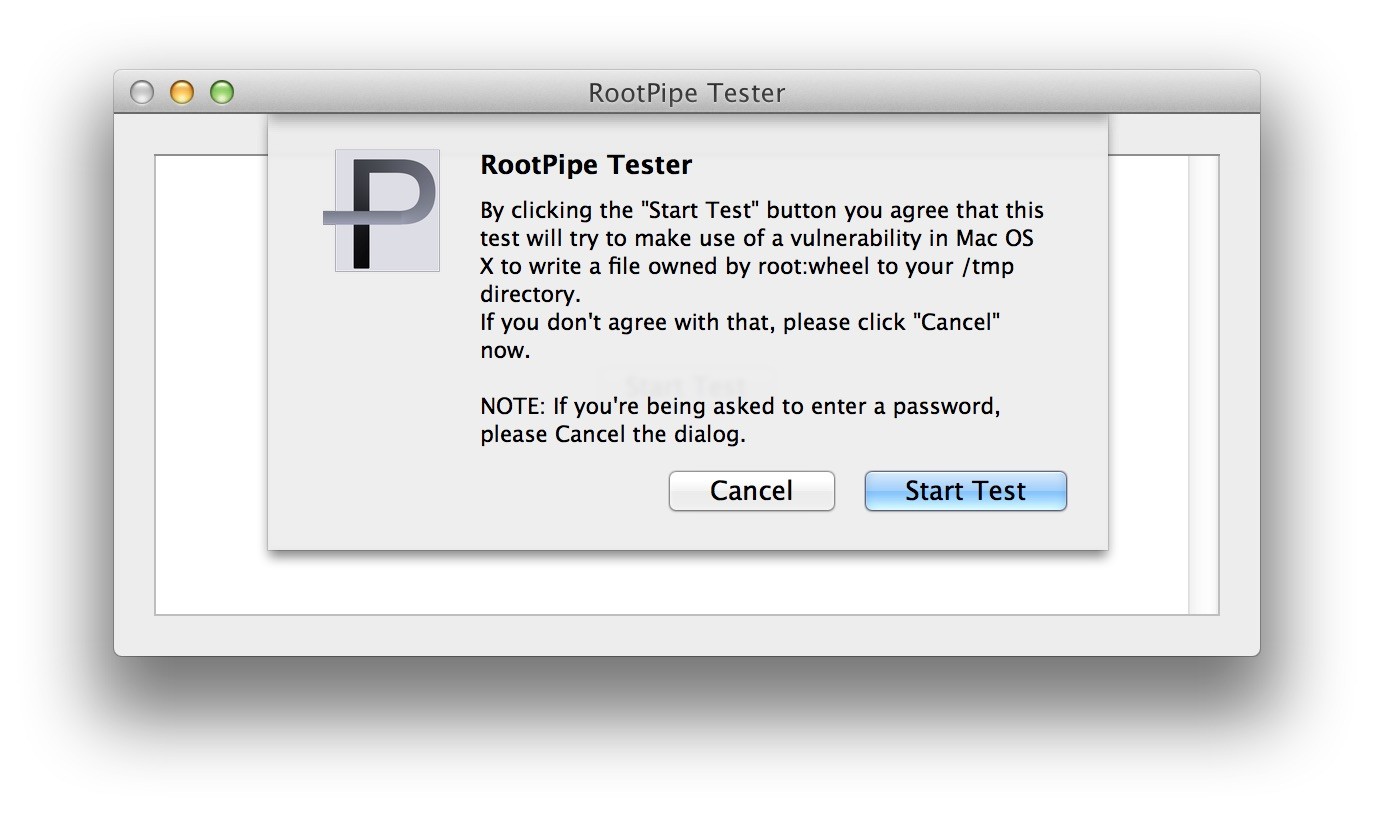Click the yellow minimize window button
The height and width of the screenshot is (814, 1374).
pos(182,92)
